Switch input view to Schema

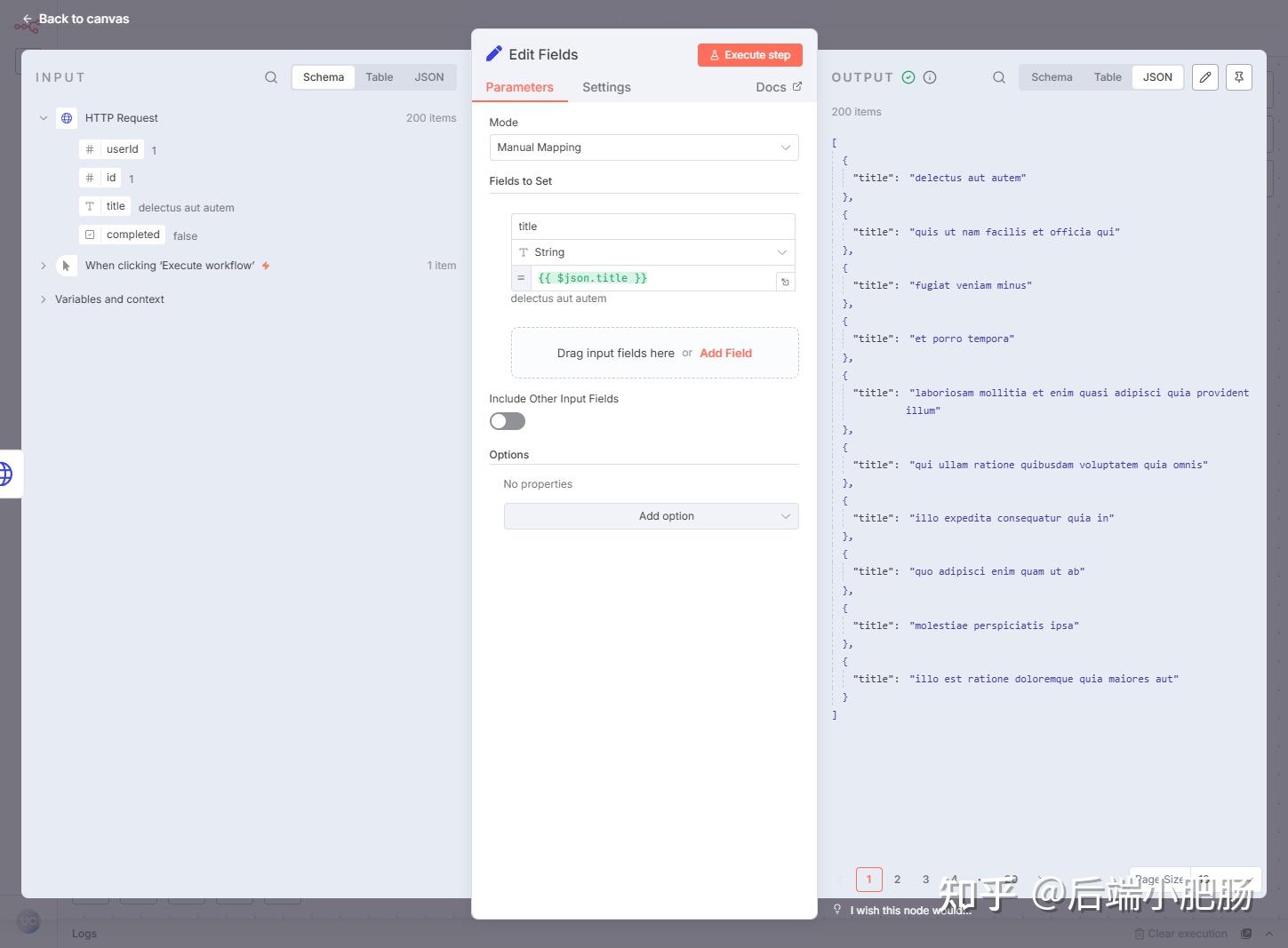coord(324,77)
